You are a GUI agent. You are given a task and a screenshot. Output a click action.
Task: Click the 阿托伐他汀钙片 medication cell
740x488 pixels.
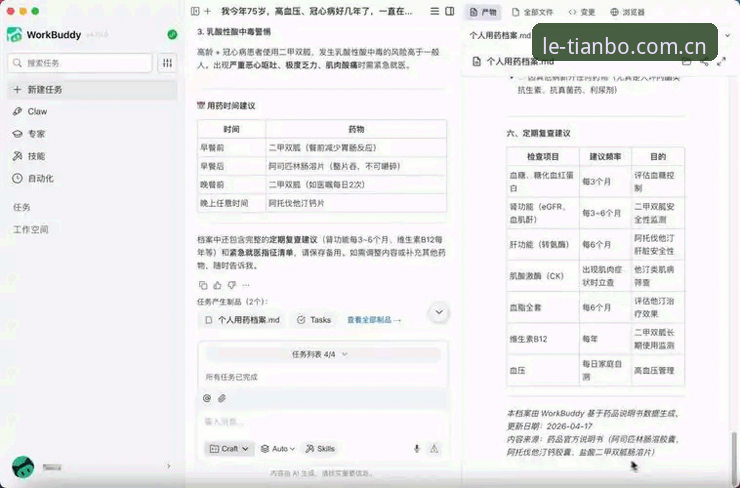pyautogui.click(x=356, y=203)
